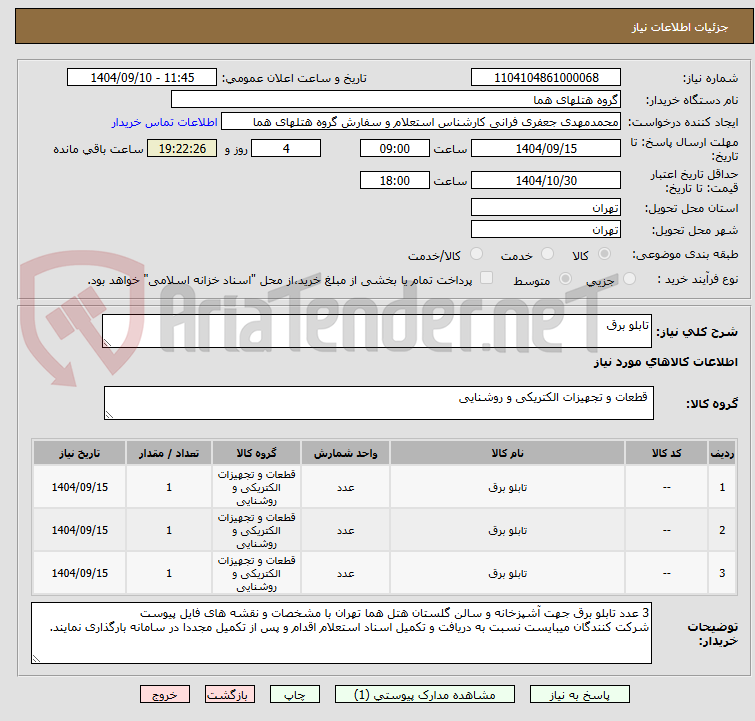Click the delivery city field 'تهران'

coord(546,229)
